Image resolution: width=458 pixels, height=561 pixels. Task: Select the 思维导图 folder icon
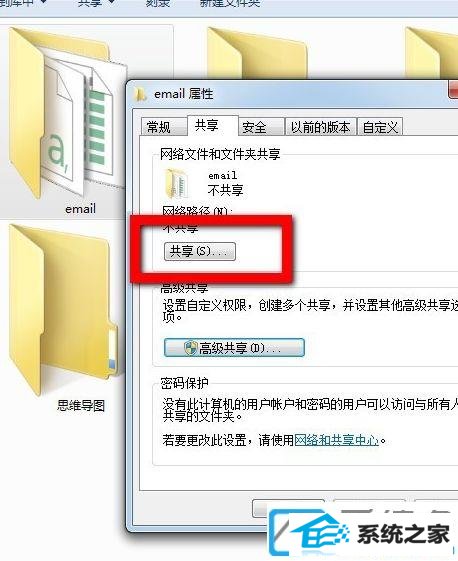63,309
